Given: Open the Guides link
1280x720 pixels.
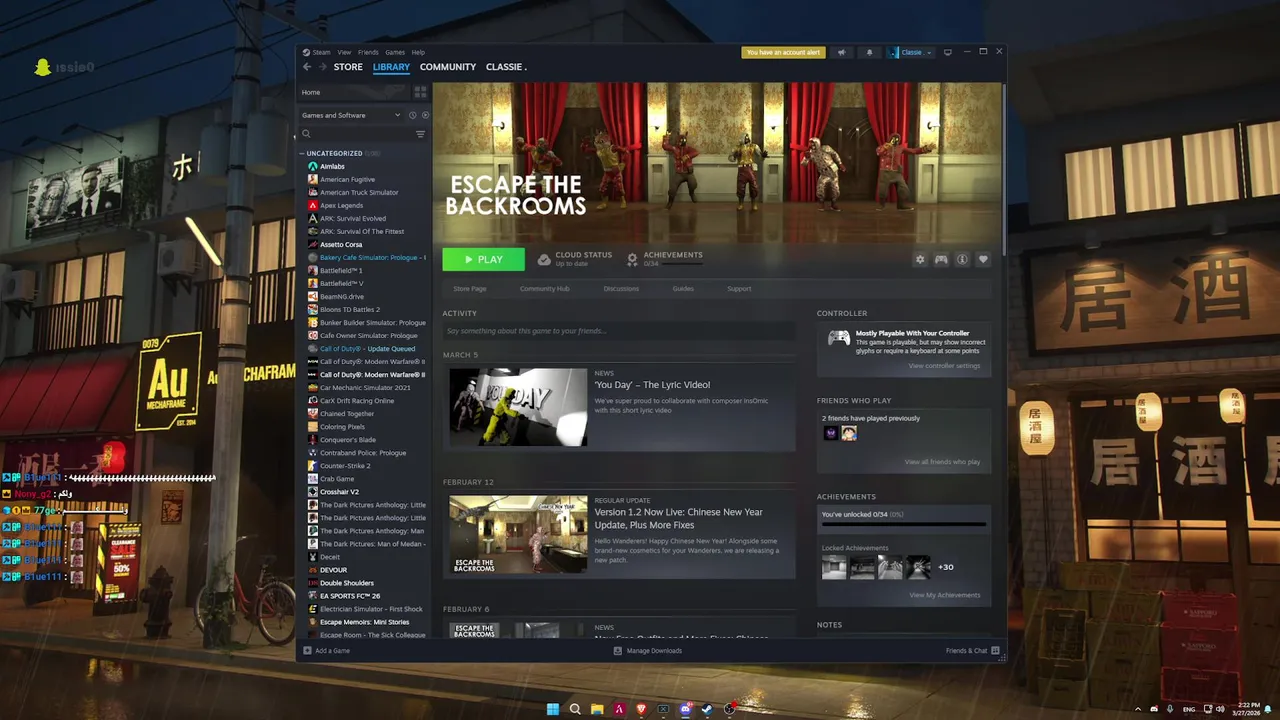Looking at the screenshot, I should click(683, 289).
